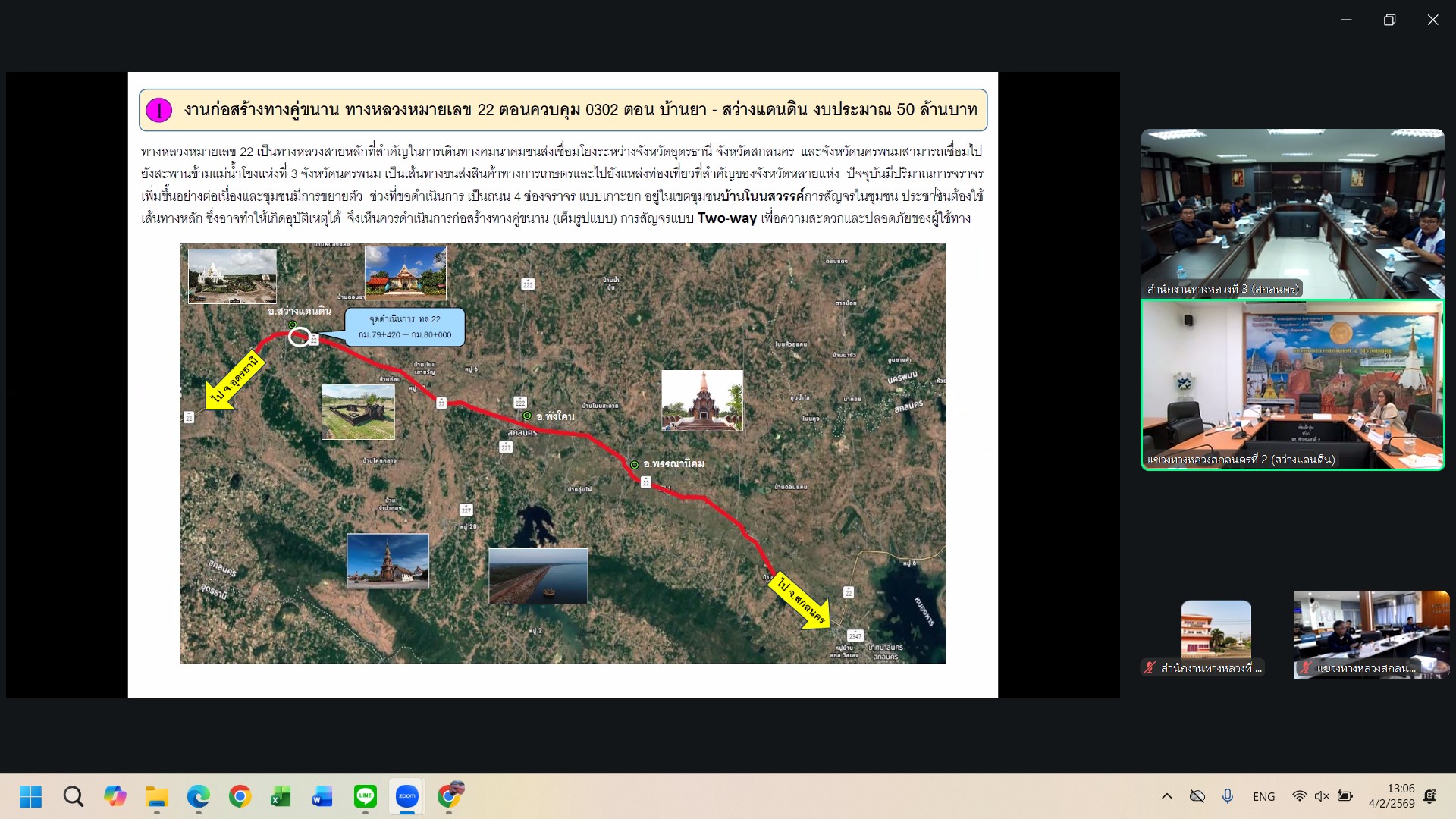Open the LINE app from taskbar

click(366, 796)
